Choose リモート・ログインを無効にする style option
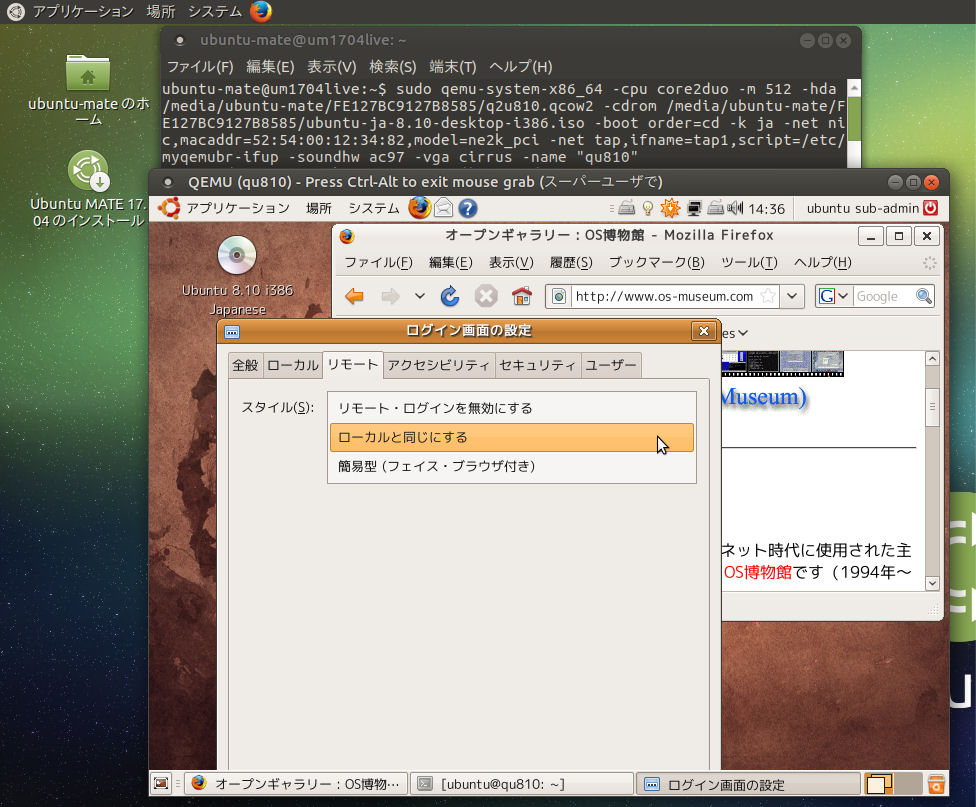The height and width of the screenshot is (807, 976). [512, 408]
